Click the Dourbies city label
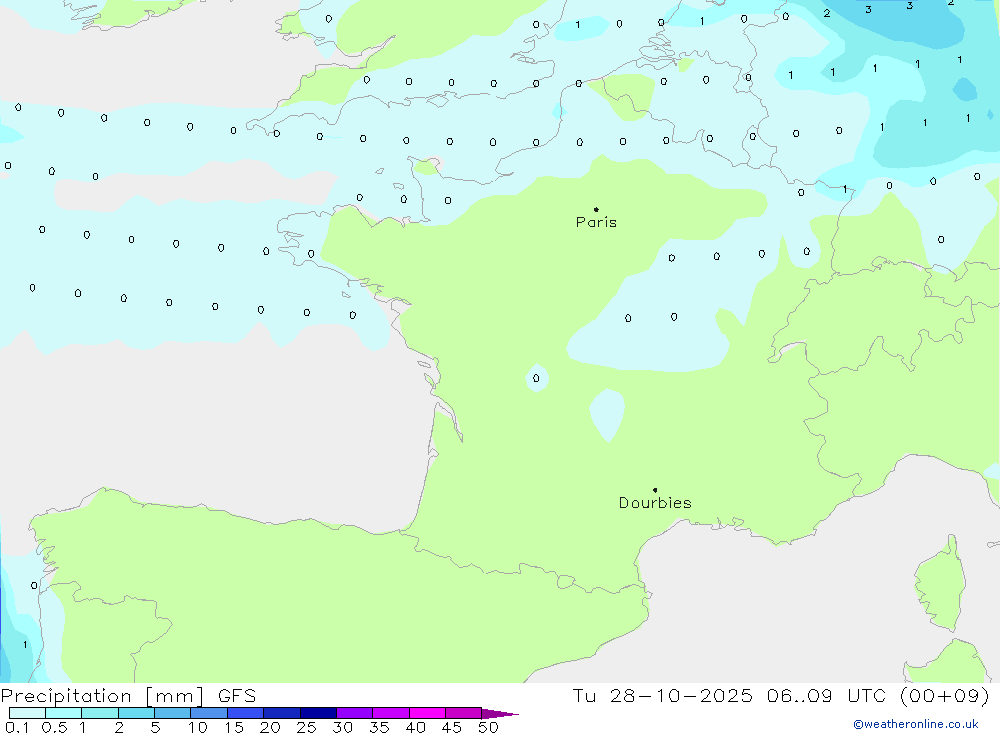 pyautogui.click(x=655, y=503)
